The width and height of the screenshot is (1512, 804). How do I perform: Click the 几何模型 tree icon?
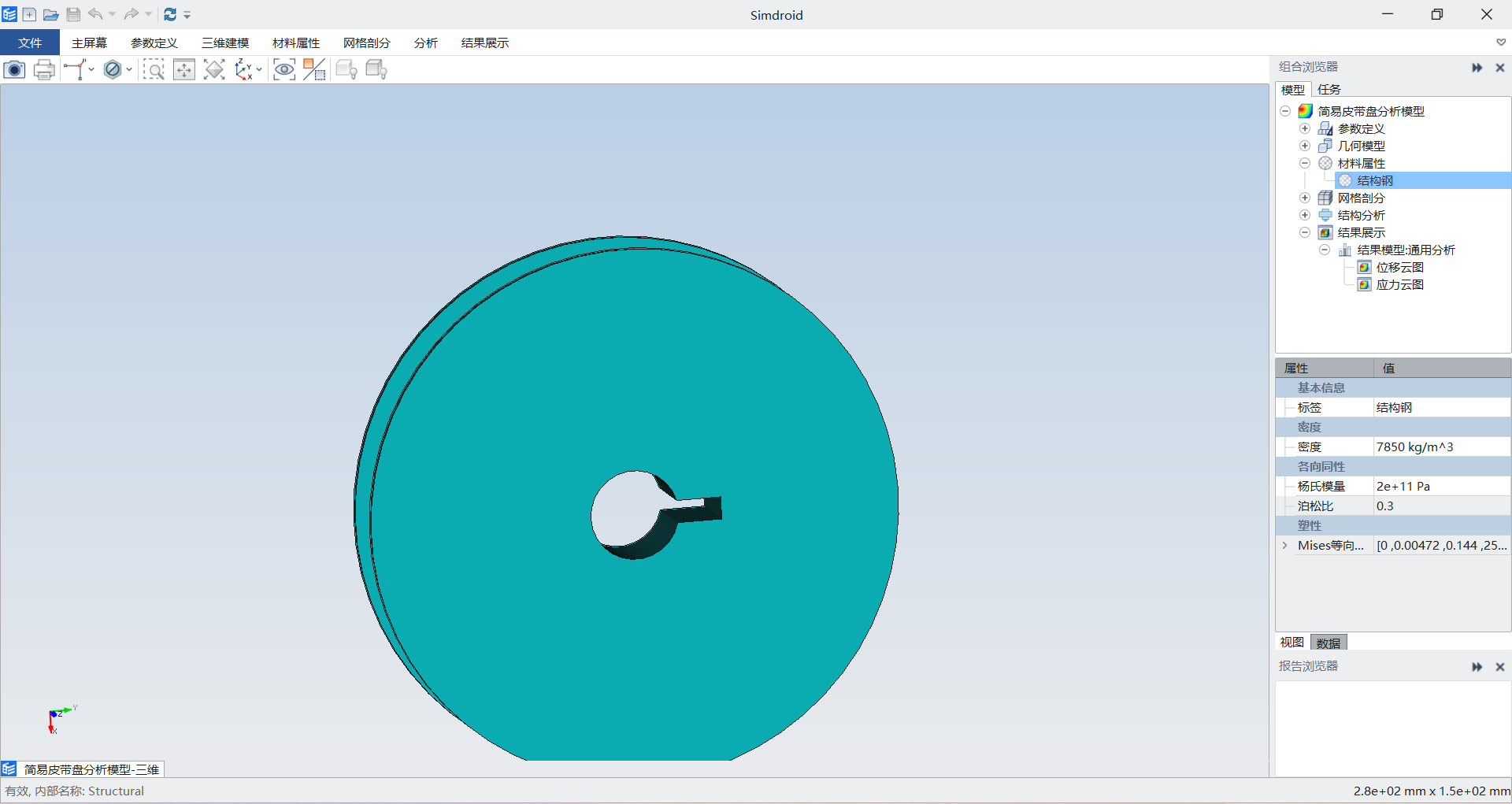(1325, 146)
